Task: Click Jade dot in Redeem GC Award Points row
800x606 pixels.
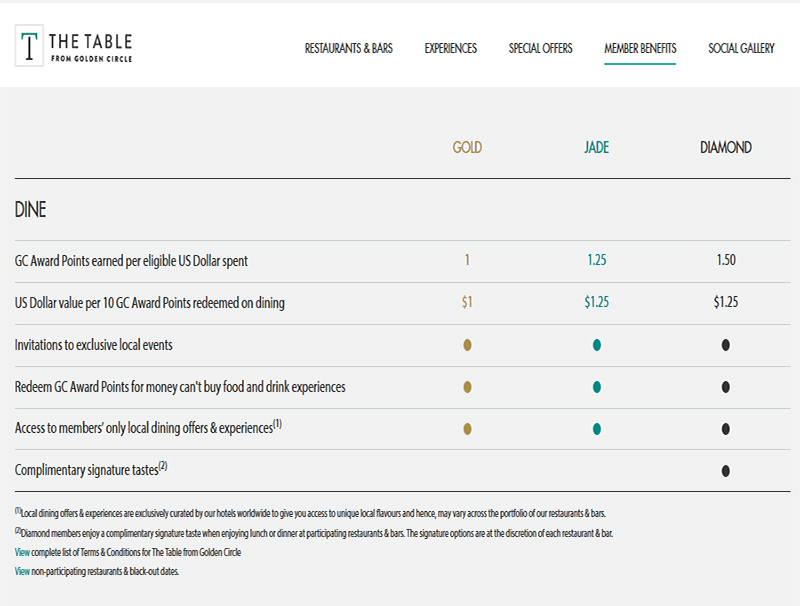Action: pyautogui.click(x=596, y=387)
